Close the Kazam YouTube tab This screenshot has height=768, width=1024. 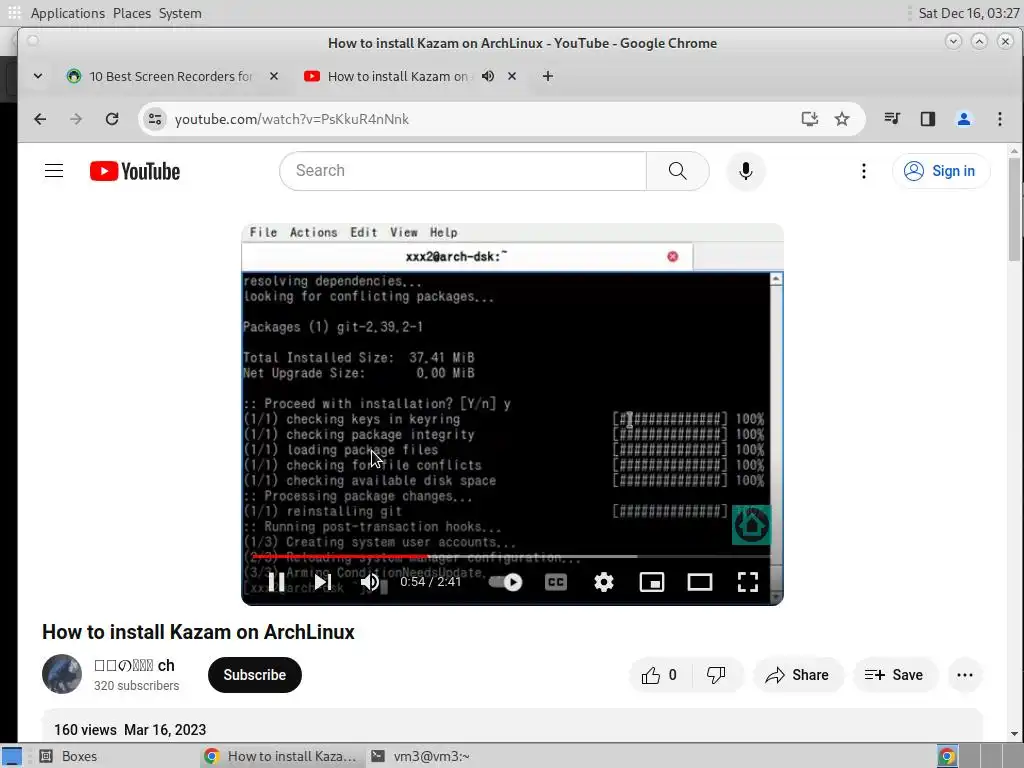pyautogui.click(x=512, y=76)
